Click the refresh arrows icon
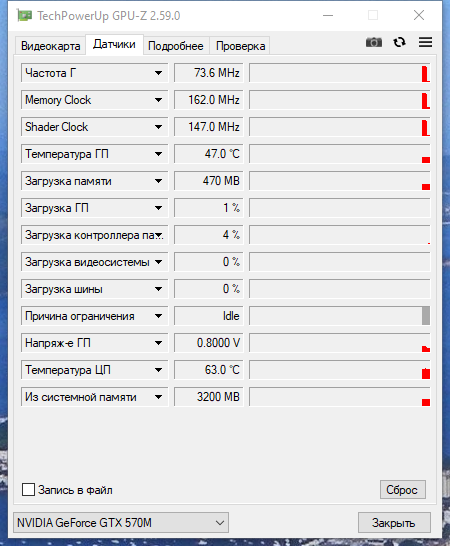The image size is (450, 546). pos(399,42)
